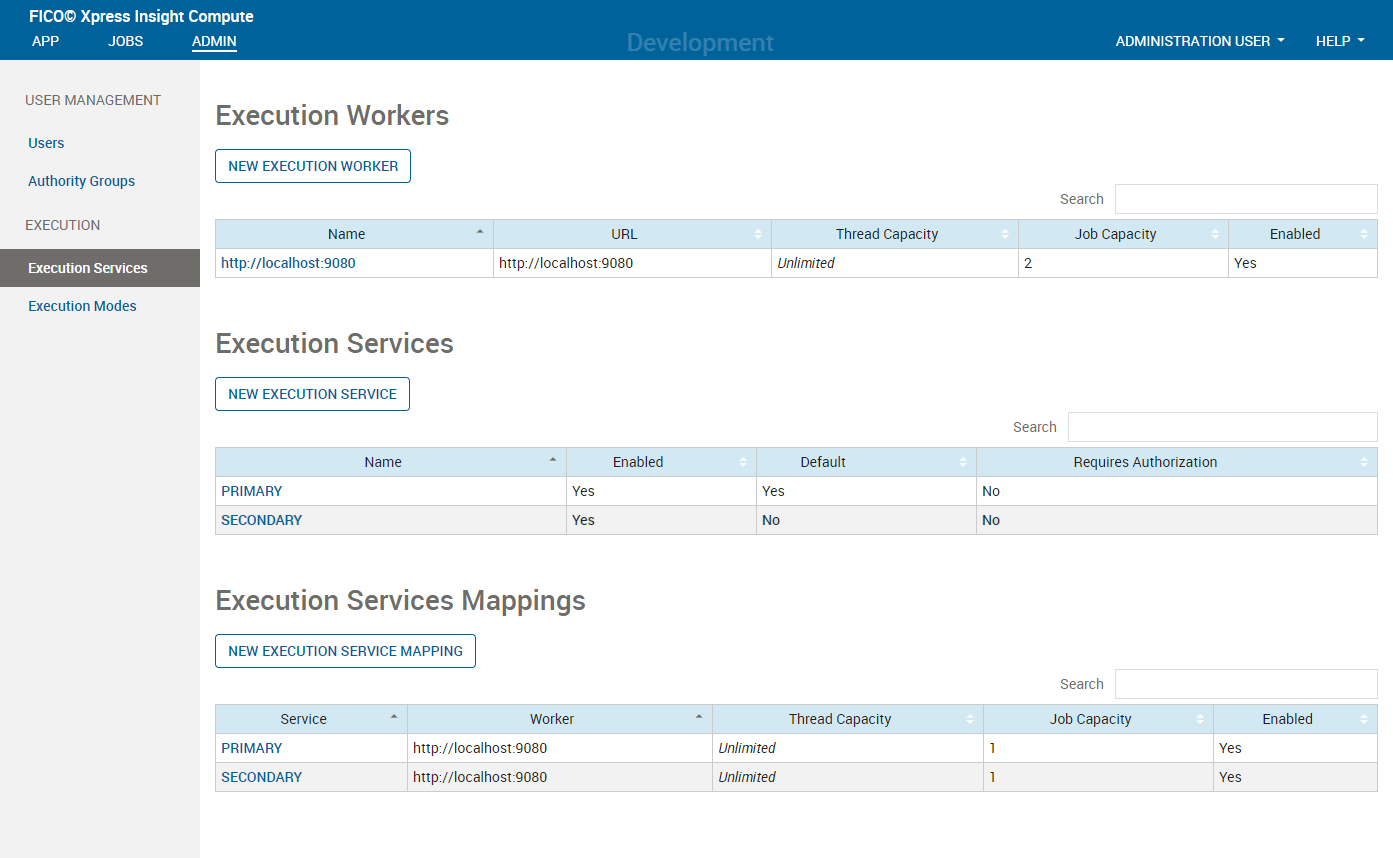The image size is (1393, 858).
Task: Open the SECONDARY execution service link
Action: pos(261,520)
